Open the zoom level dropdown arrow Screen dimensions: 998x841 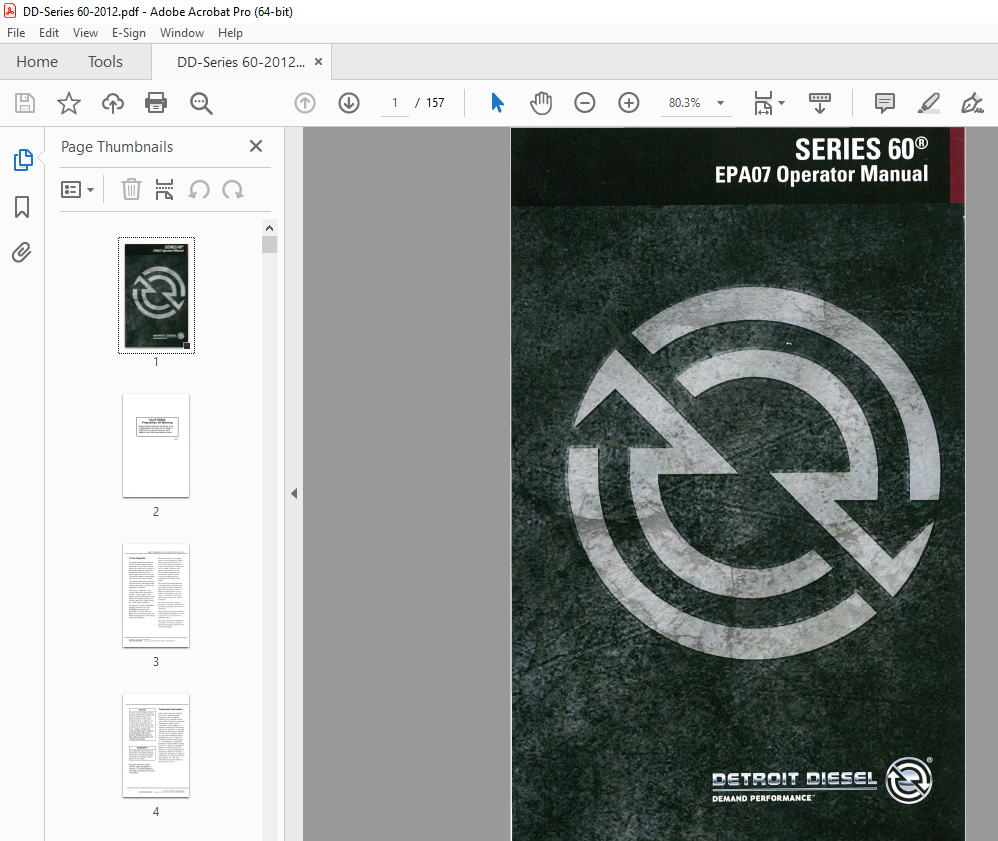[x=720, y=103]
